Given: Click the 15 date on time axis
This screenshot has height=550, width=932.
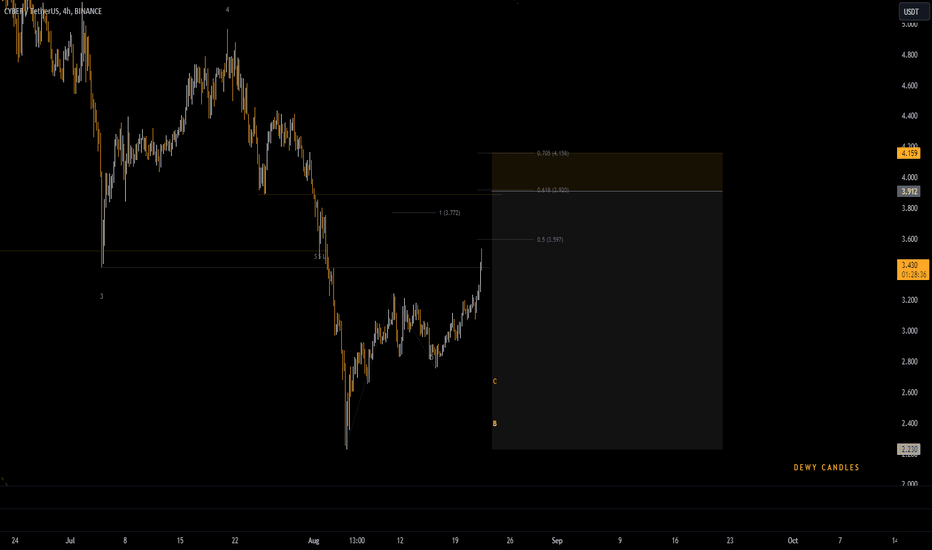Looking at the screenshot, I should (x=180, y=540).
